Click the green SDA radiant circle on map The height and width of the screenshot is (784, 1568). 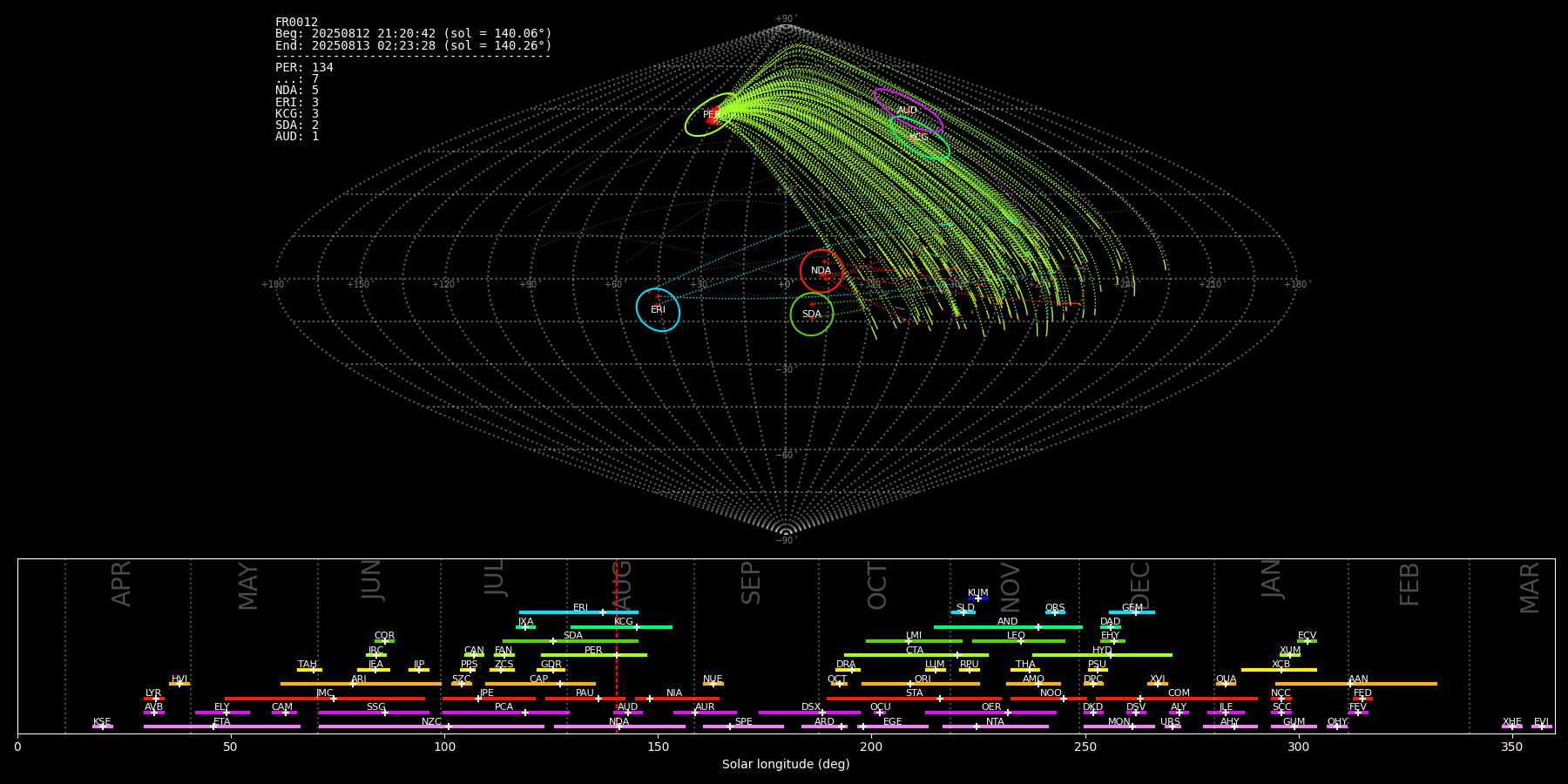(812, 314)
